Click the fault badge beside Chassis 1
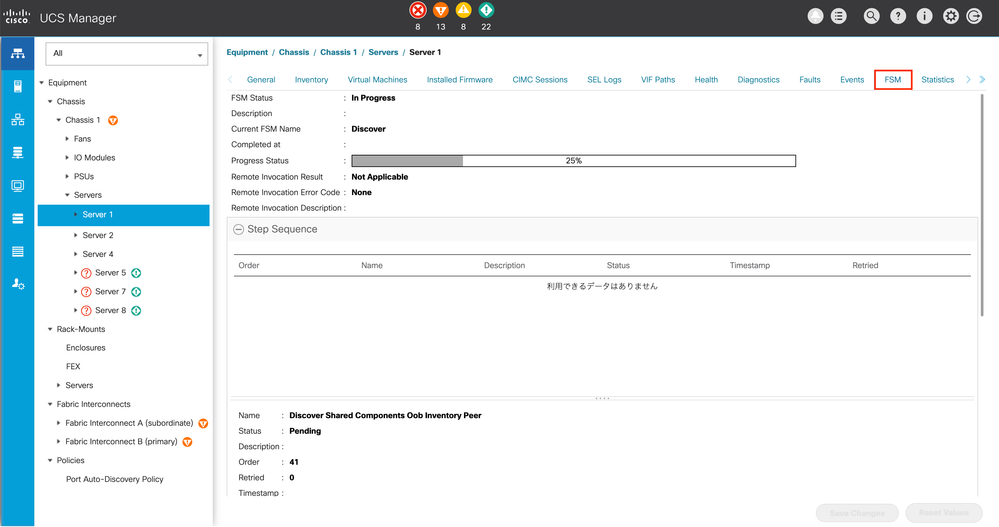Image resolution: width=999 pixels, height=527 pixels. coord(113,120)
